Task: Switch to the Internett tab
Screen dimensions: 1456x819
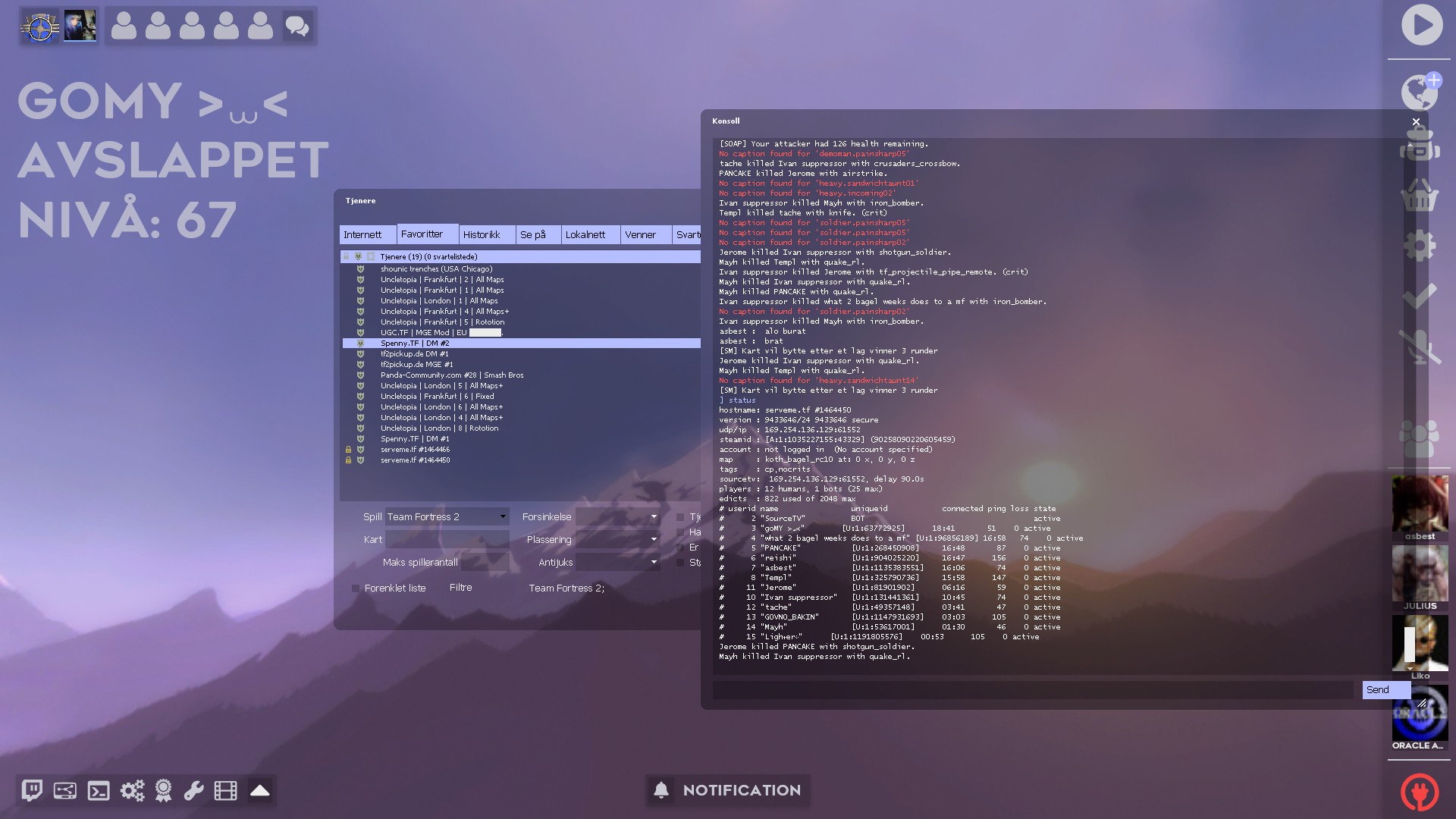Action: click(362, 235)
